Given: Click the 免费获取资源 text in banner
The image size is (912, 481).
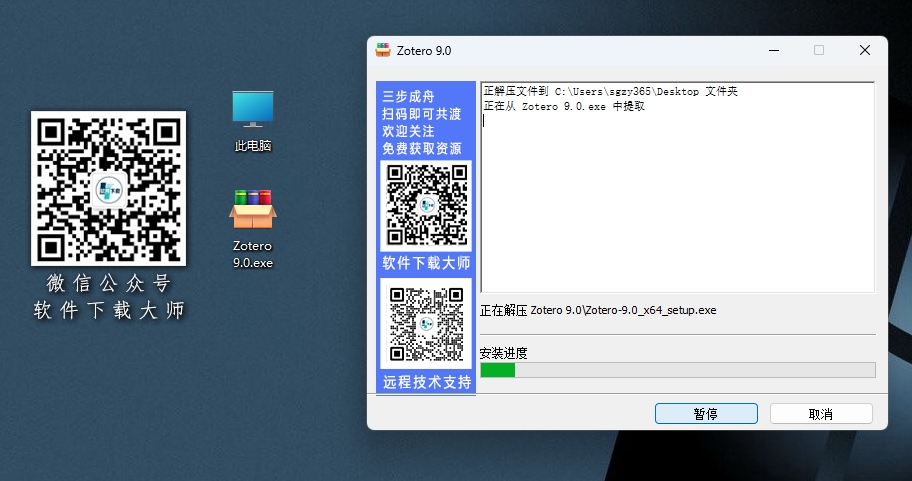Looking at the screenshot, I should (x=422, y=149).
